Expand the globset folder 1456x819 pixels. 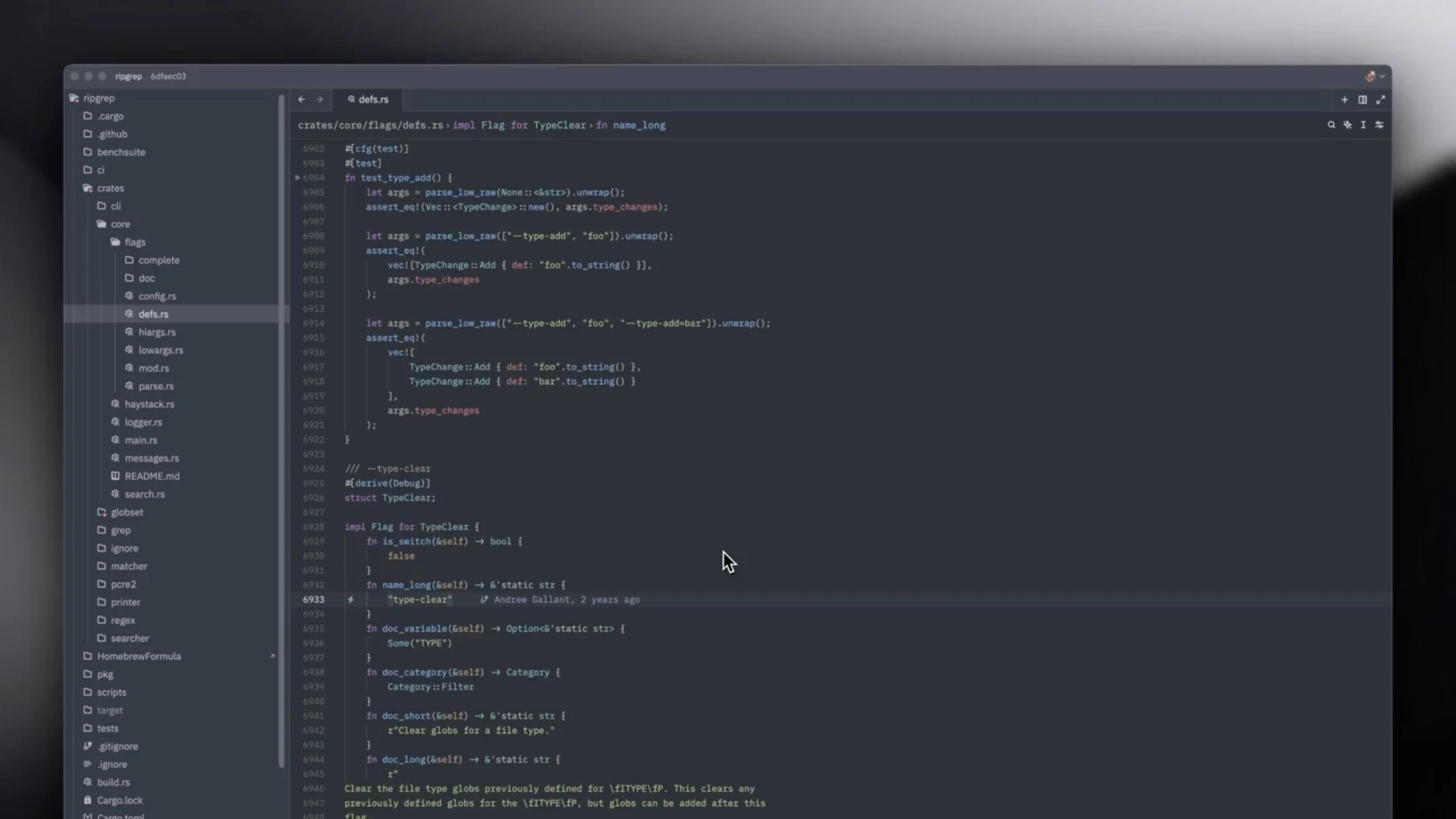coord(127,512)
